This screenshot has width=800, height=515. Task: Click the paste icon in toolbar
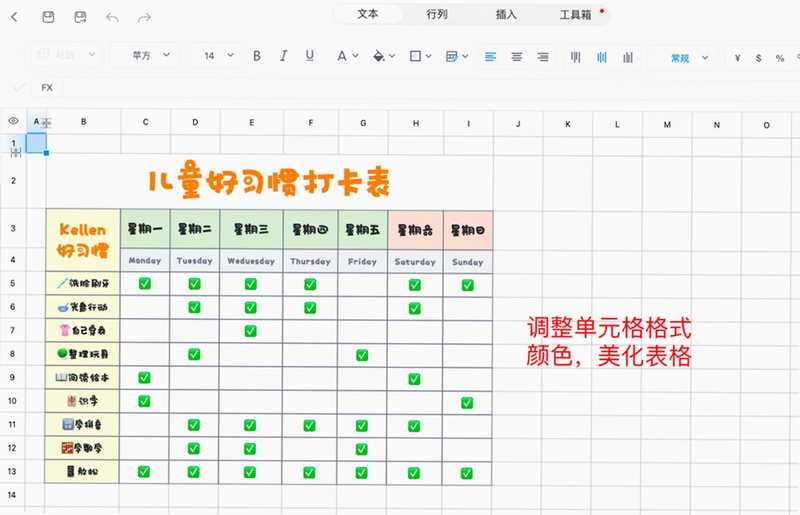[43, 54]
